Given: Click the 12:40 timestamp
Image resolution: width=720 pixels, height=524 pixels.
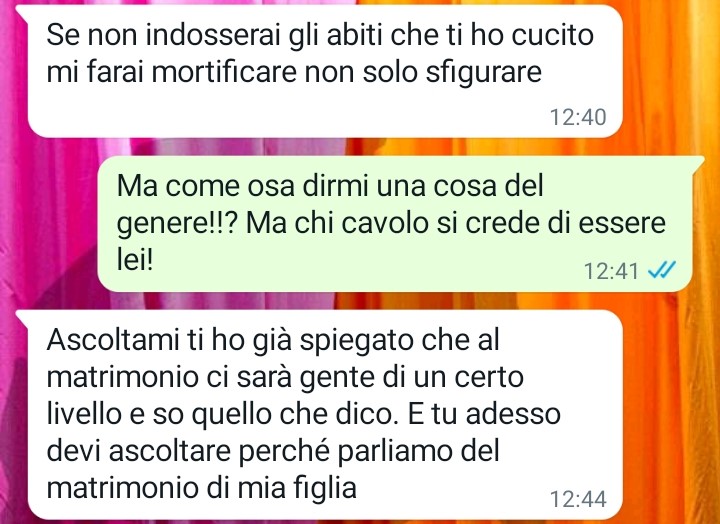Looking at the screenshot, I should [x=578, y=117].
